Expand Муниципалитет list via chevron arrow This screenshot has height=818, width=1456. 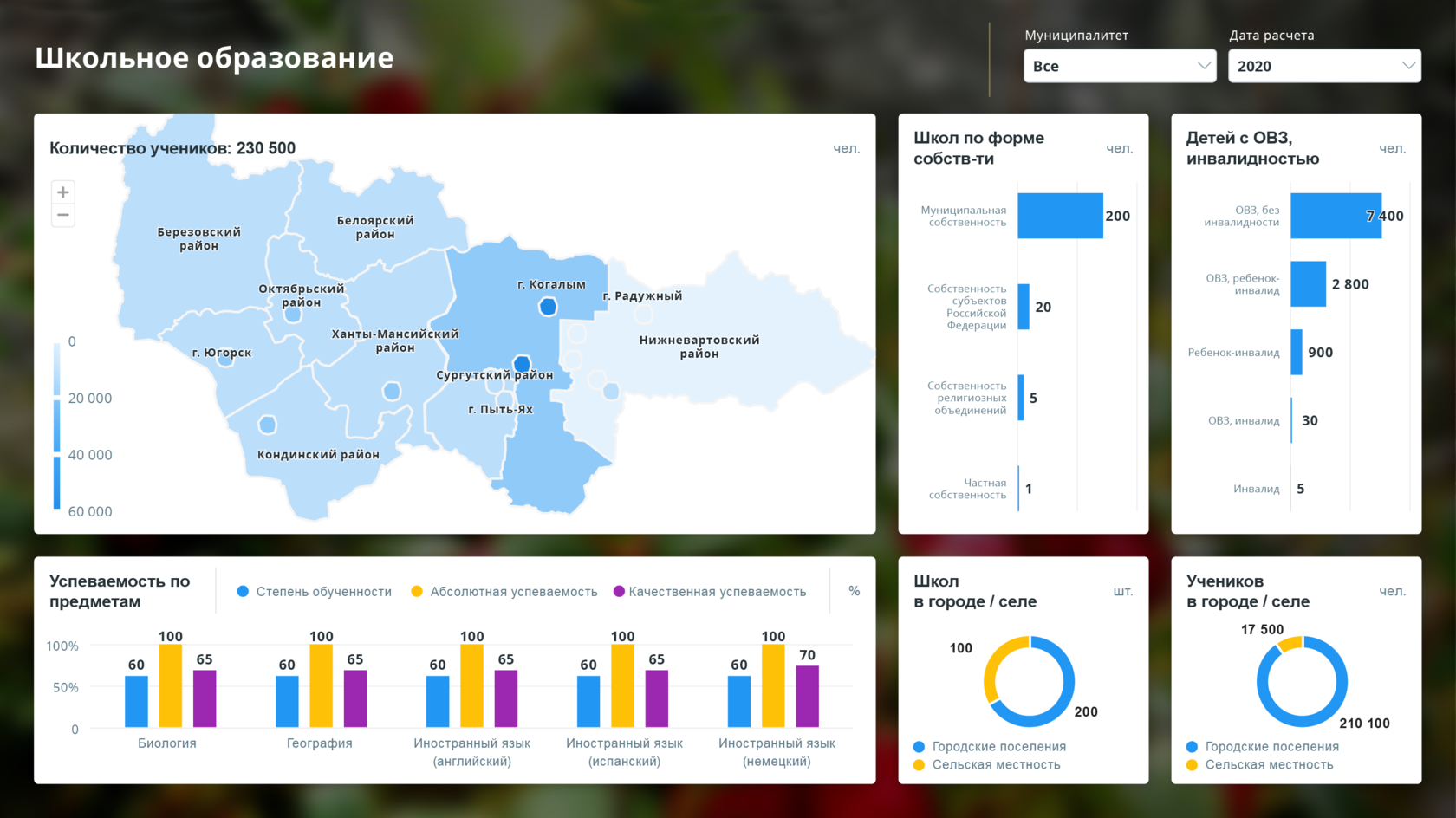click(x=1204, y=66)
